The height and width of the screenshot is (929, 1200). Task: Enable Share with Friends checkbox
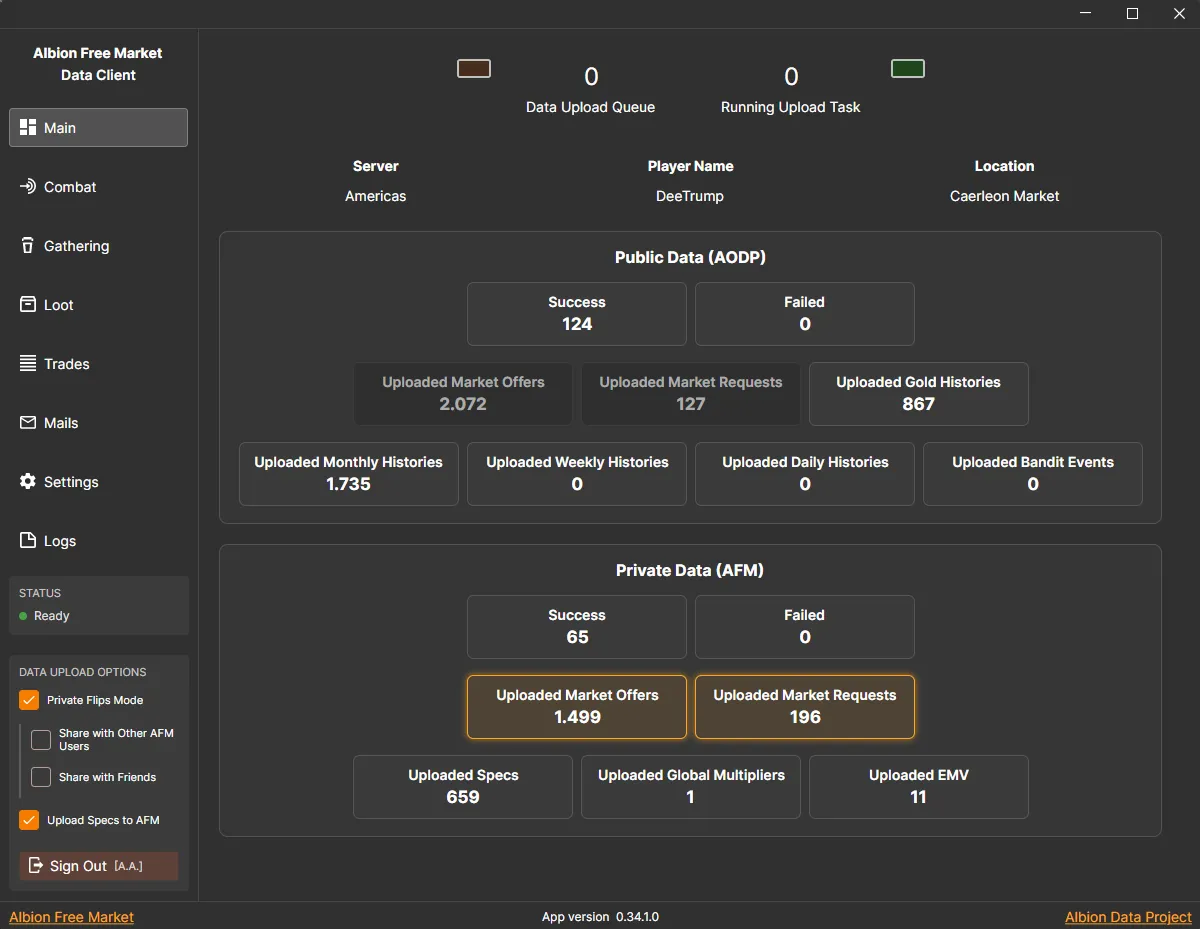pyautogui.click(x=41, y=777)
